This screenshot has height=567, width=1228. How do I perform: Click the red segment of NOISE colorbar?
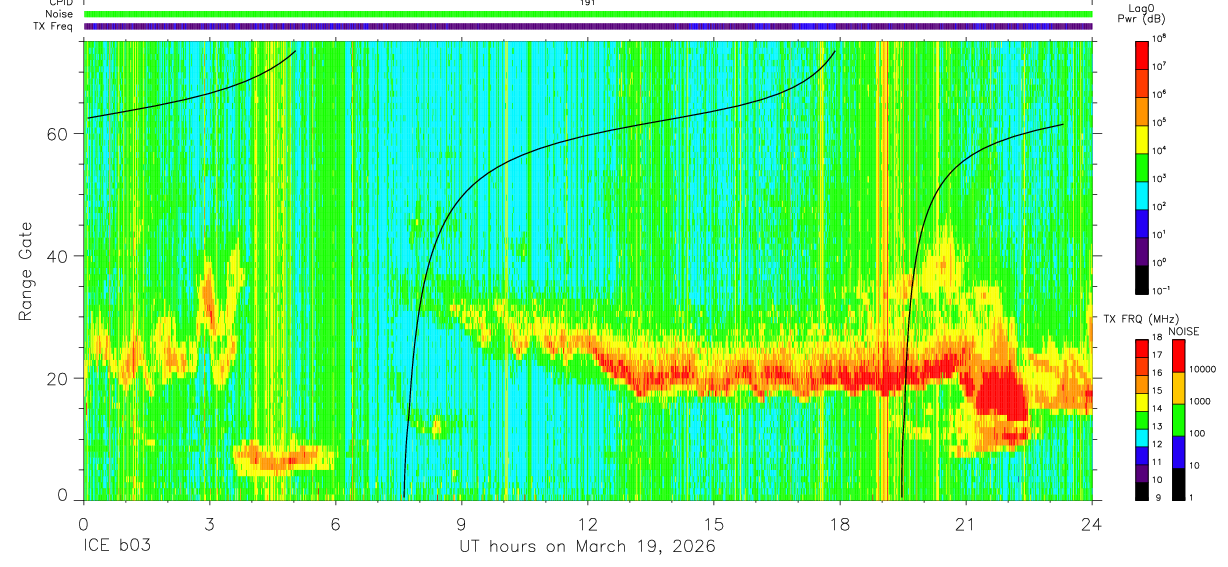(1177, 355)
